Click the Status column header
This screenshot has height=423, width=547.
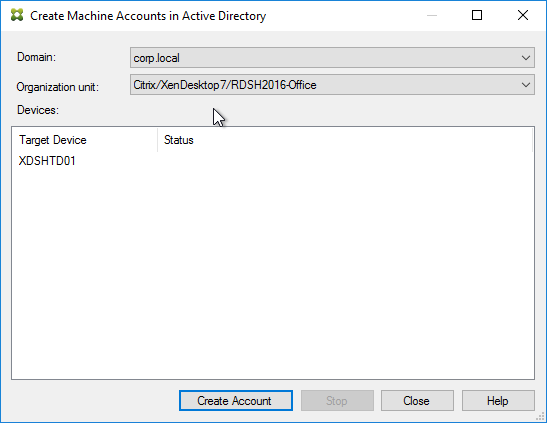tap(345, 140)
